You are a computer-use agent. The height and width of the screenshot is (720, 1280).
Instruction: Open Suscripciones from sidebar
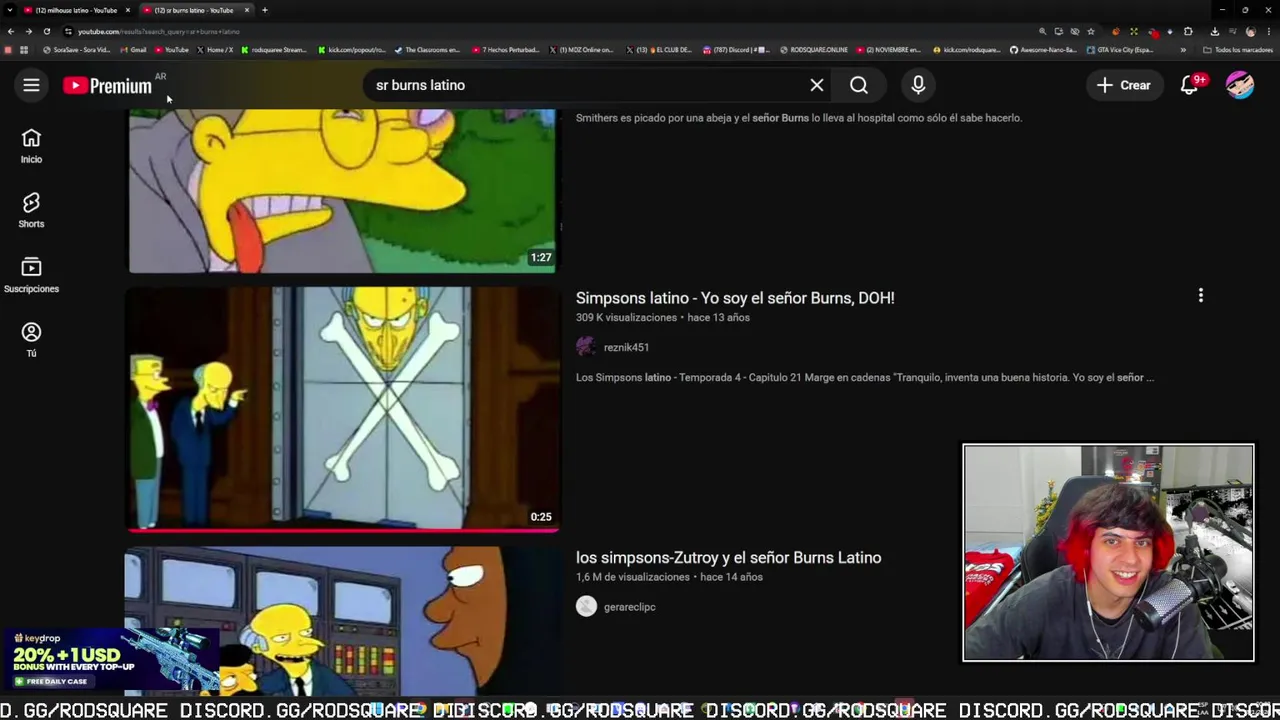pos(31,276)
